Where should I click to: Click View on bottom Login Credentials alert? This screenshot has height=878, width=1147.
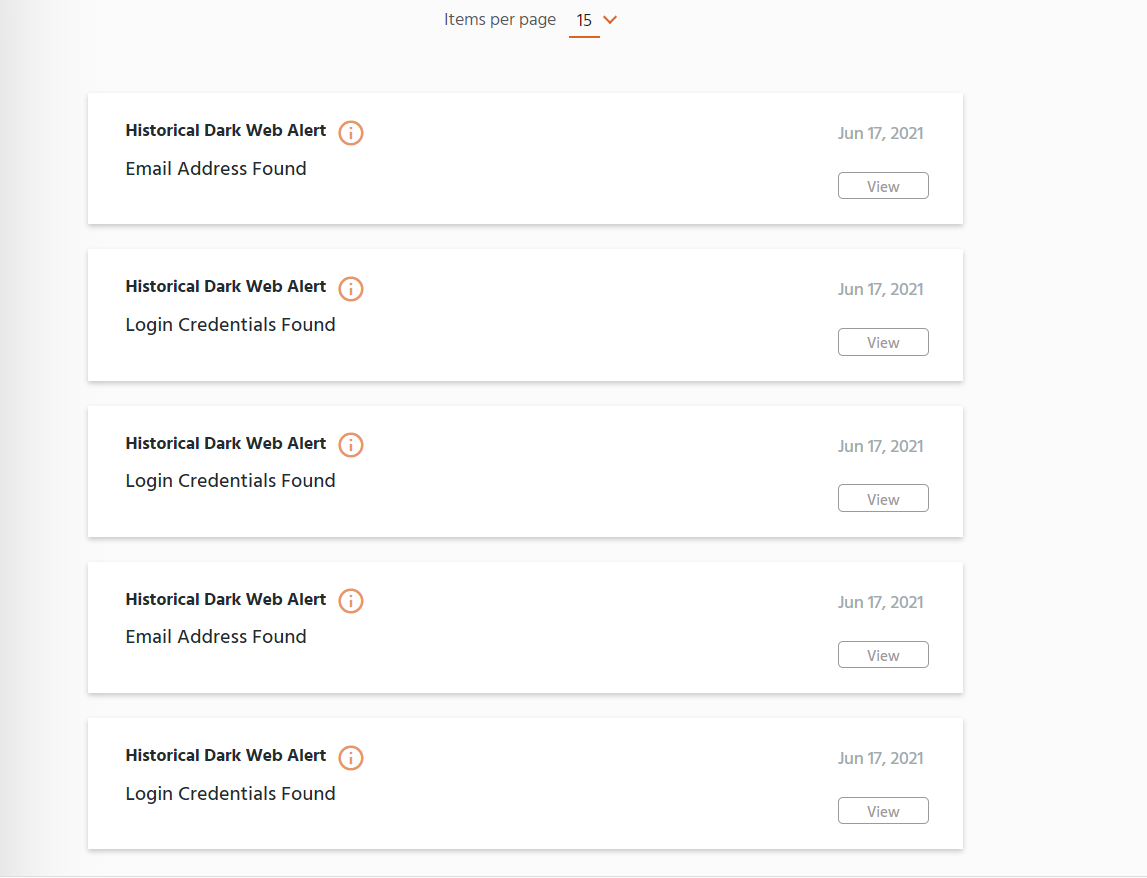[x=883, y=811]
